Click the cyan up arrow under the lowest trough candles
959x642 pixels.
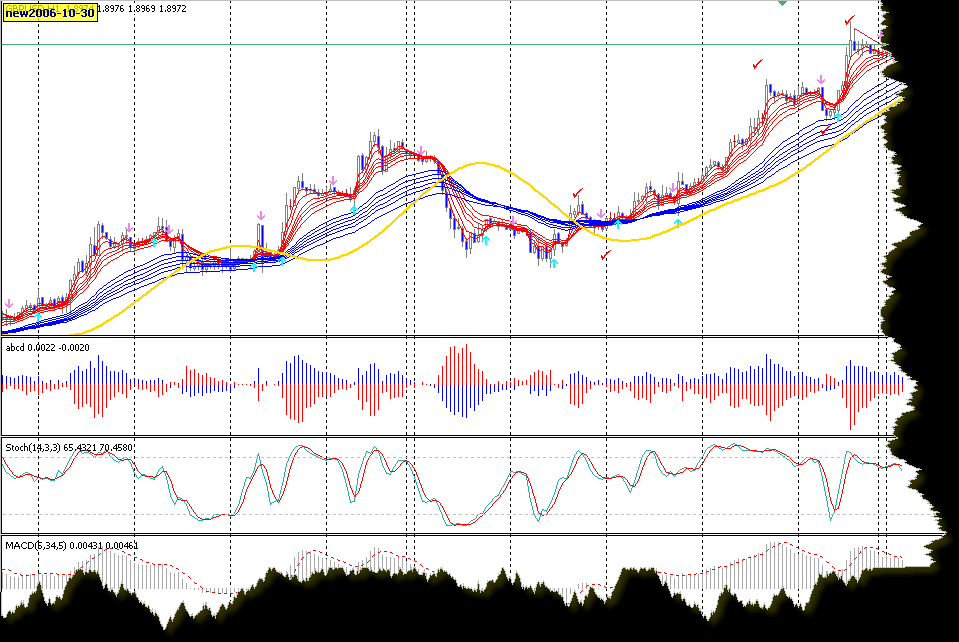[553, 264]
